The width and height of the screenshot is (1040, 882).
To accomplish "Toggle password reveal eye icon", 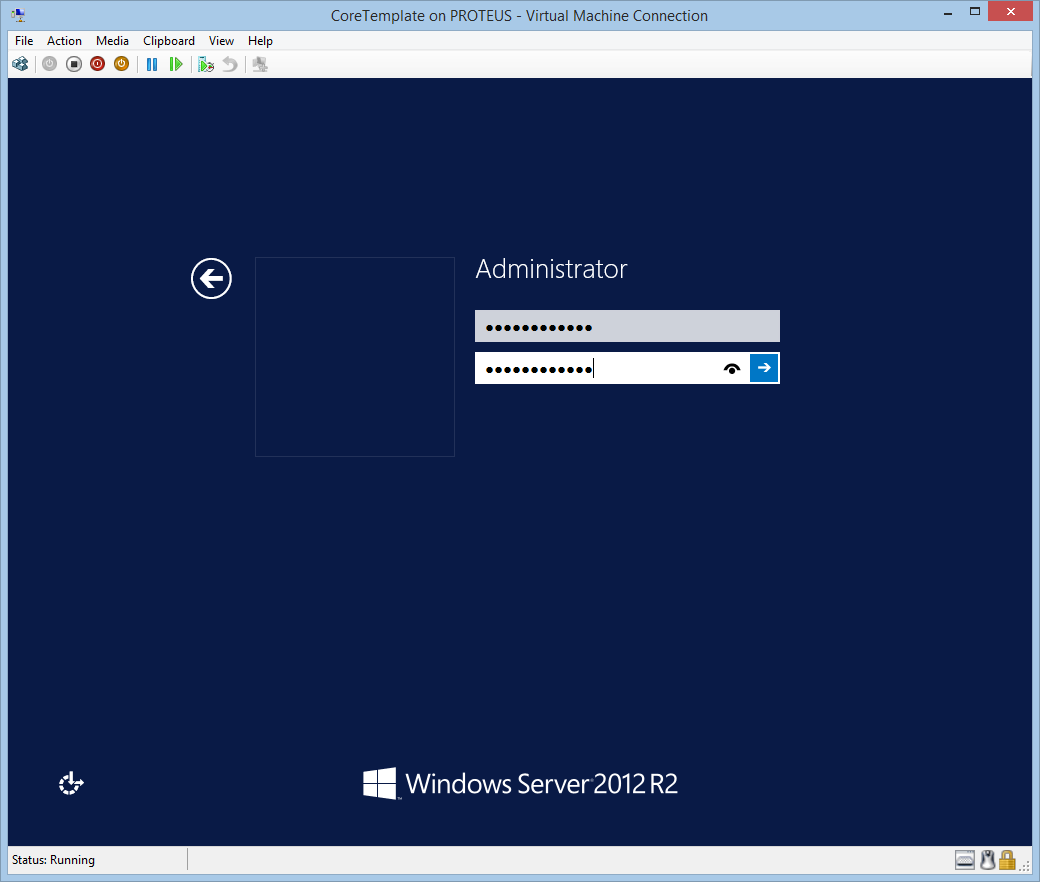I will point(732,368).
